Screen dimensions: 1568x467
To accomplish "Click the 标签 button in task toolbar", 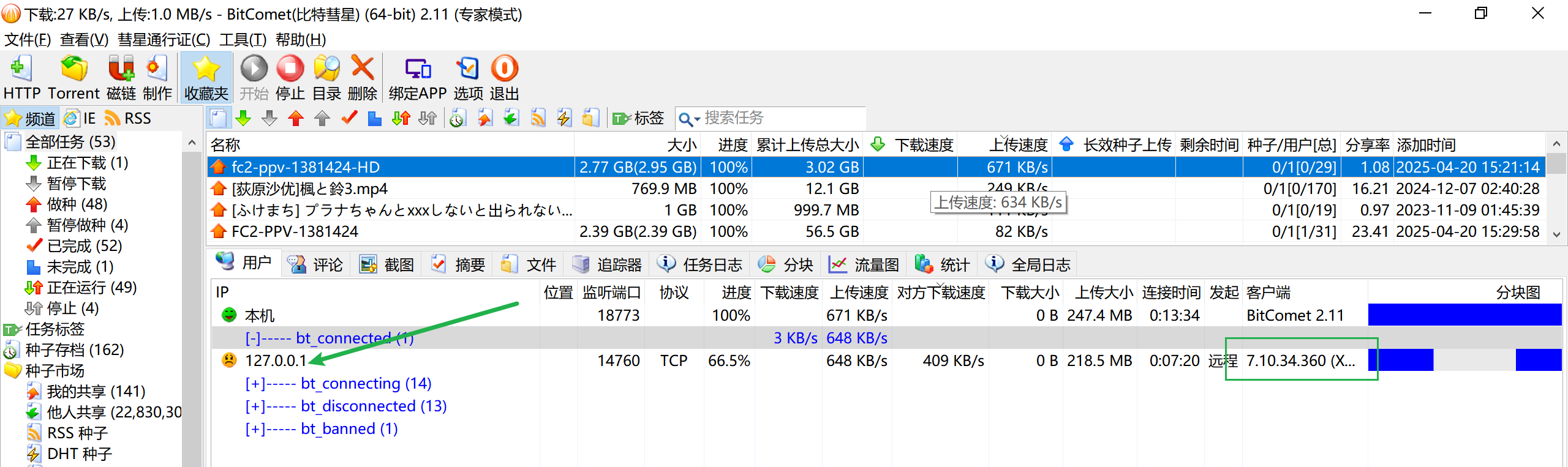I will tap(639, 118).
